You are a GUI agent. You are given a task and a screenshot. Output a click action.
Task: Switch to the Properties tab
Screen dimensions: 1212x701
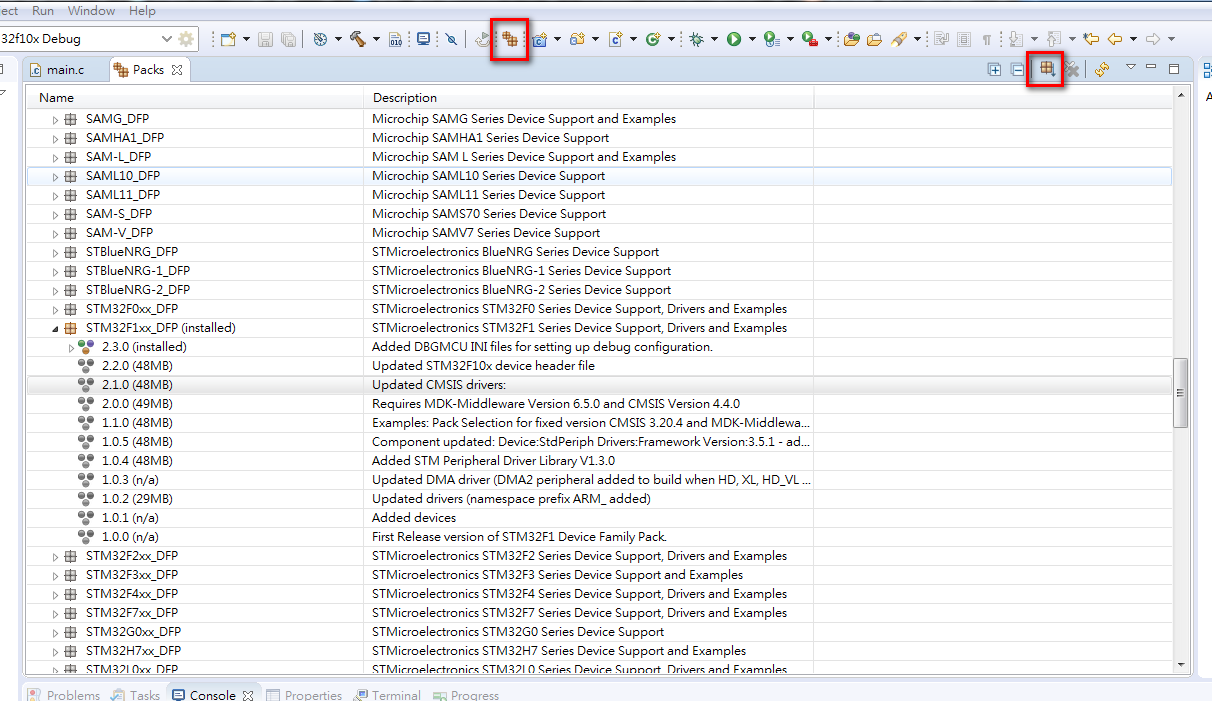pos(304,695)
